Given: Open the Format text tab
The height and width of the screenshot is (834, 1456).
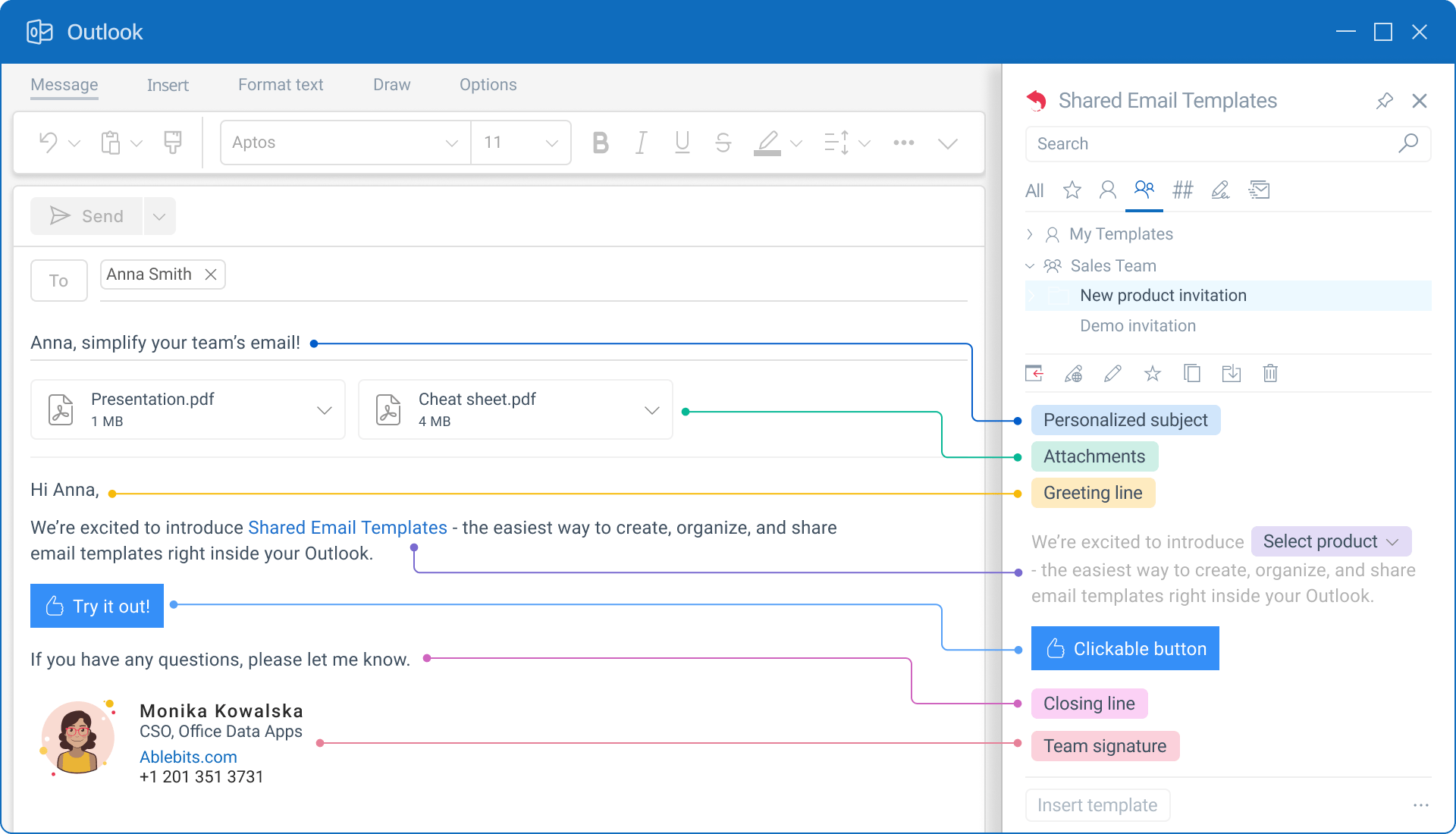Looking at the screenshot, I should pos(281,85).
